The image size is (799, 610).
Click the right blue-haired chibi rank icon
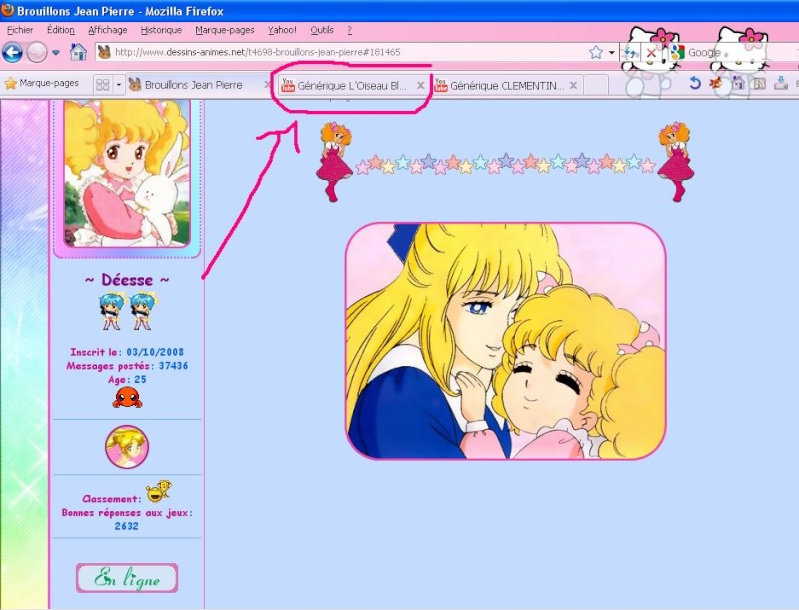coord(143,311)
